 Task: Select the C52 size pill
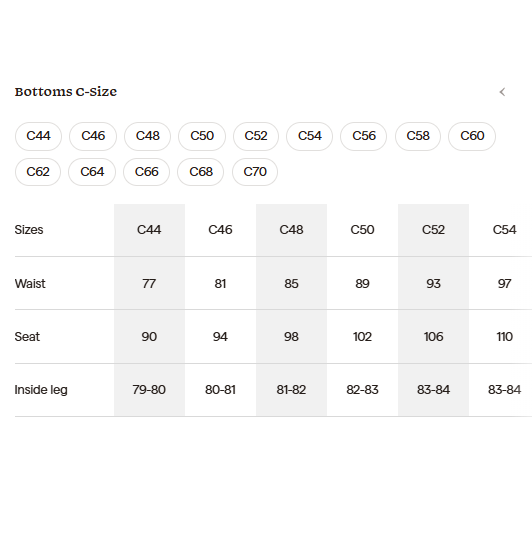pos(256,136)
